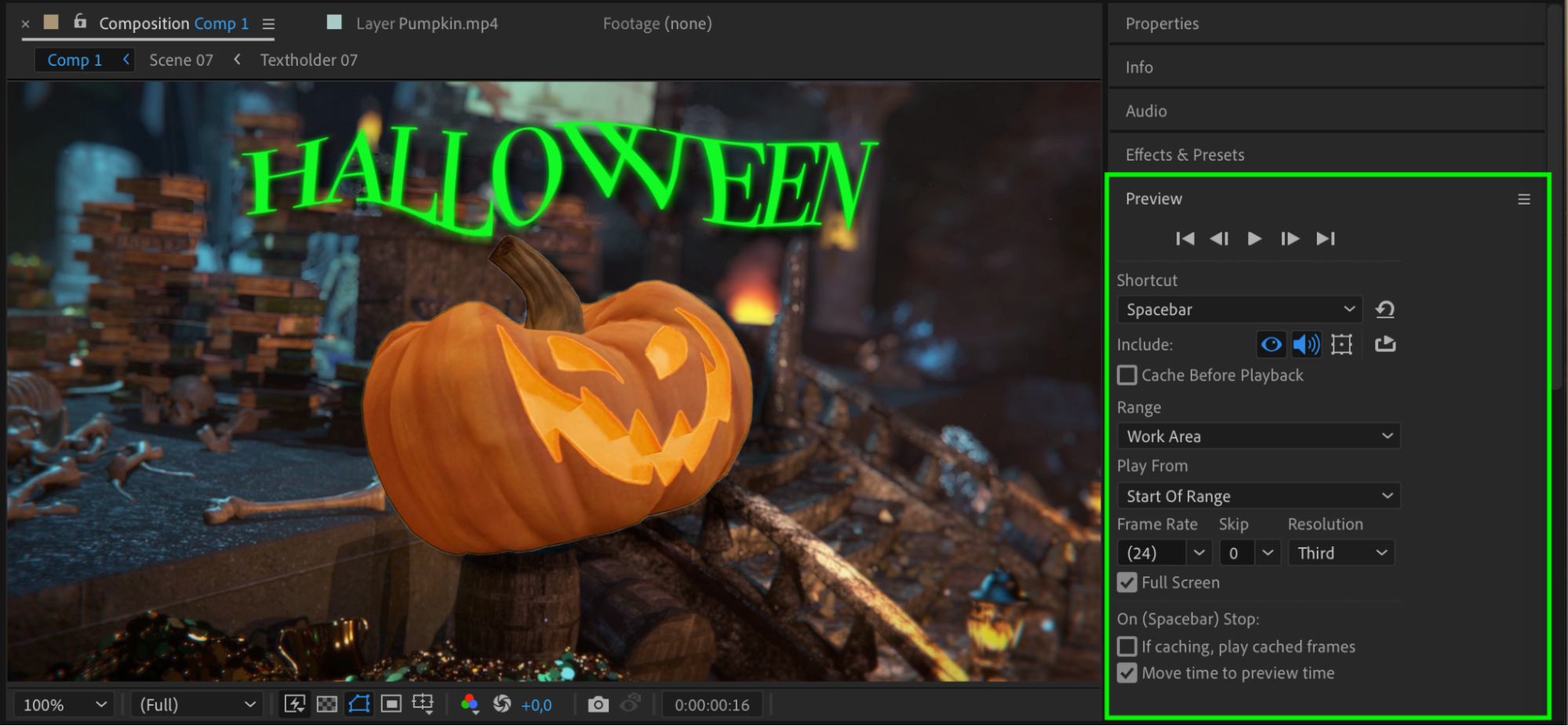This screenshot has height=726, width=1568.
Task: Uncheck the Full Screen checkbox
Action: tap(1127, 583)
